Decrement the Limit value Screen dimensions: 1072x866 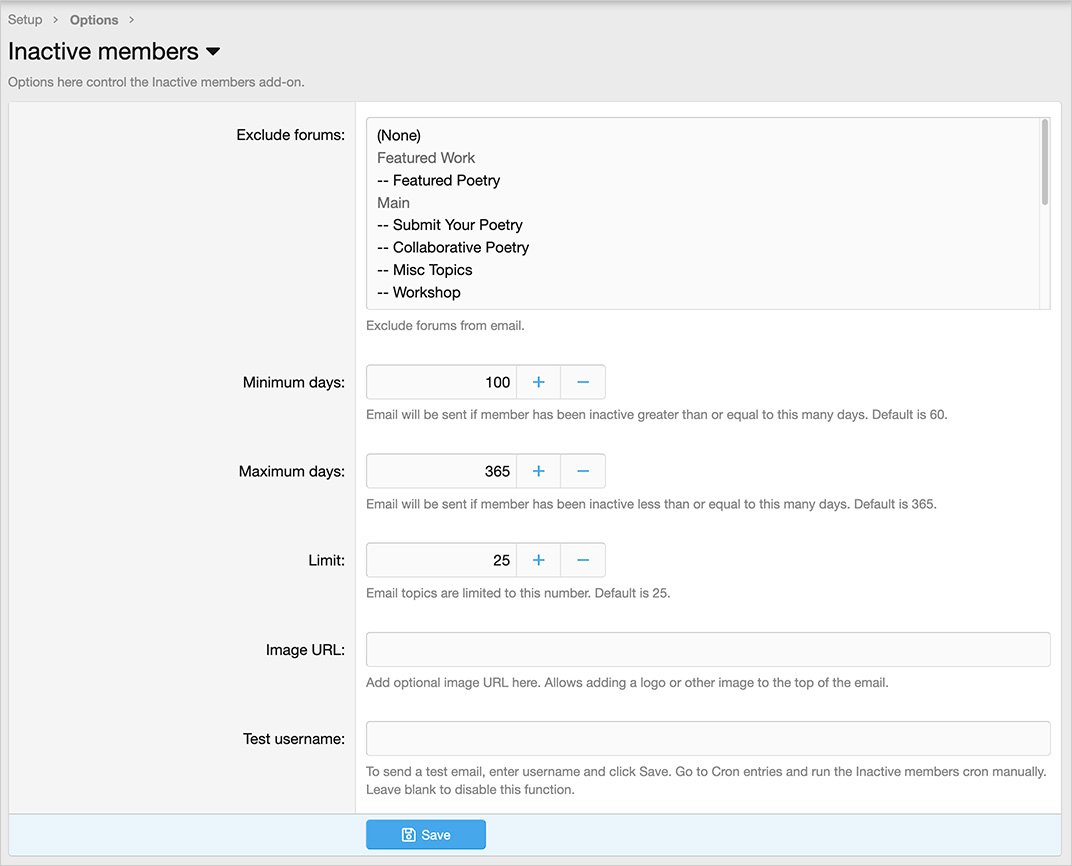583,560
